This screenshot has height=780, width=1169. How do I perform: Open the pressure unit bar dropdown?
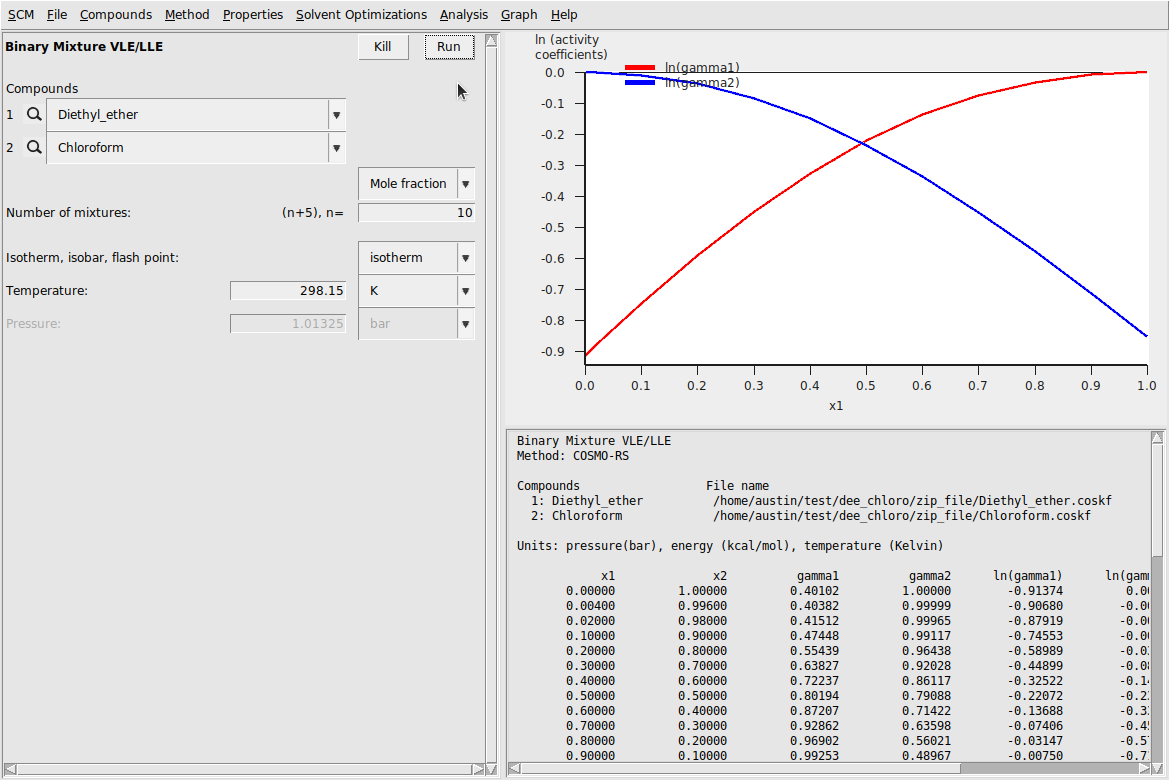click(x=417, y=324)
